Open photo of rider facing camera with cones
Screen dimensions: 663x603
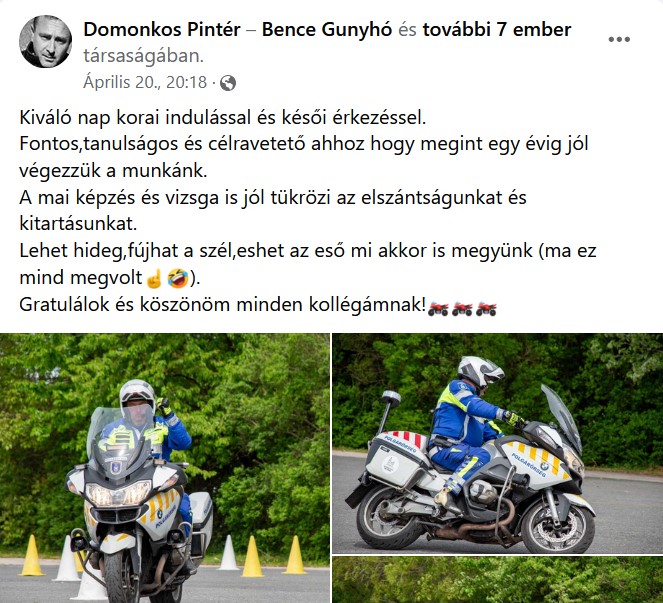164,468
